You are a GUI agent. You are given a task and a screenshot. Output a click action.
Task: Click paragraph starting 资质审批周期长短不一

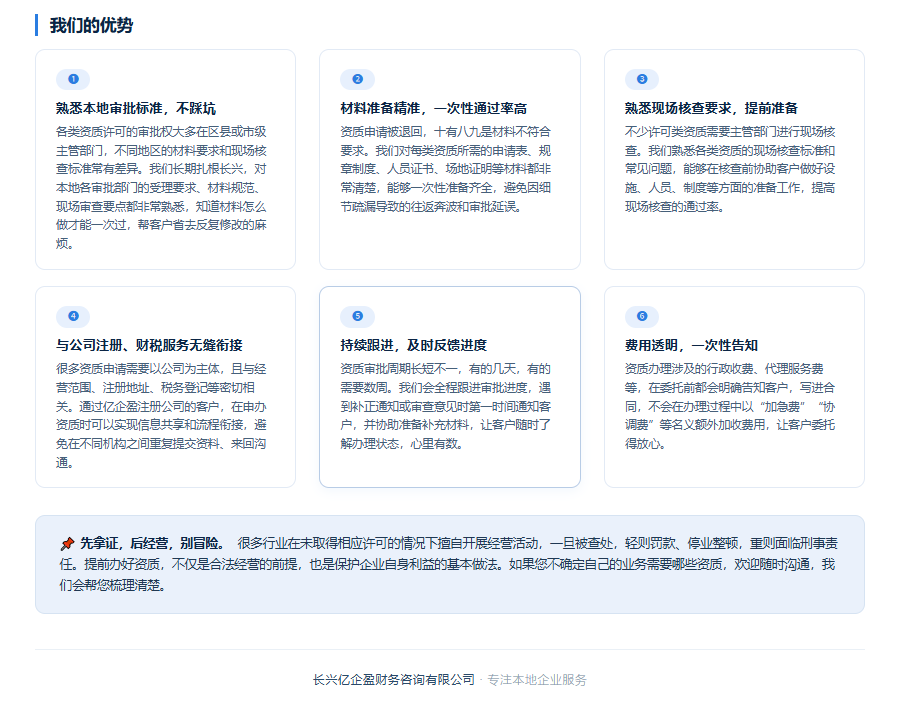coord(446,406)
